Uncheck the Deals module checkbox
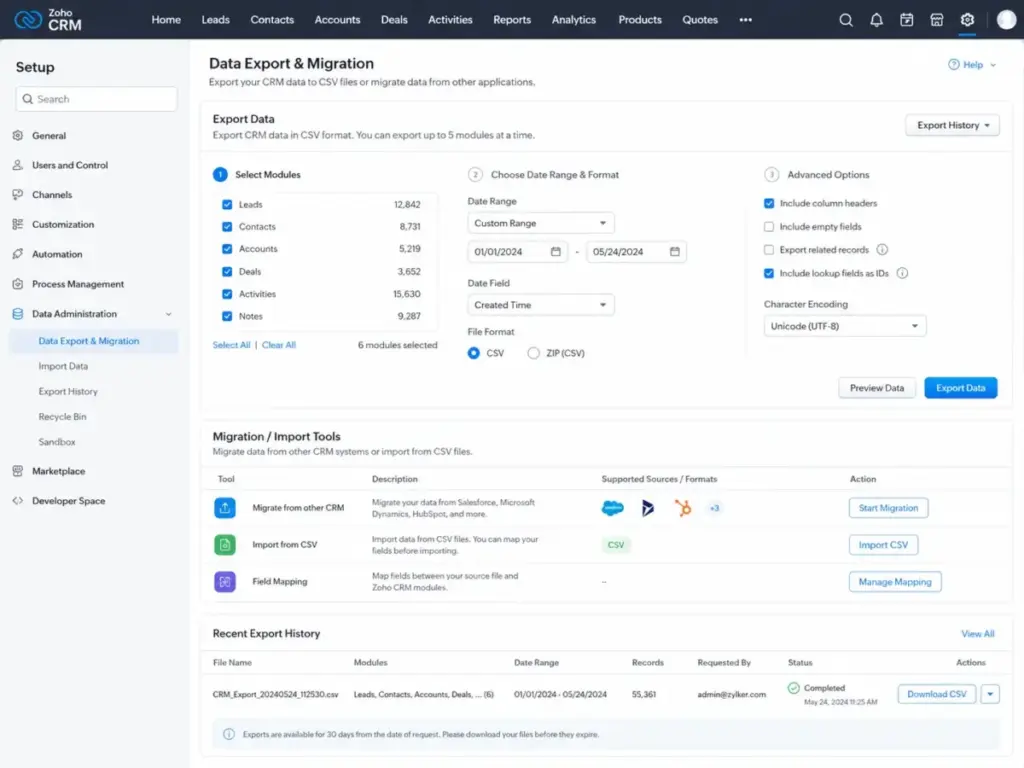The width and height of the screenshot is (1024, 768). click(227, 272)
